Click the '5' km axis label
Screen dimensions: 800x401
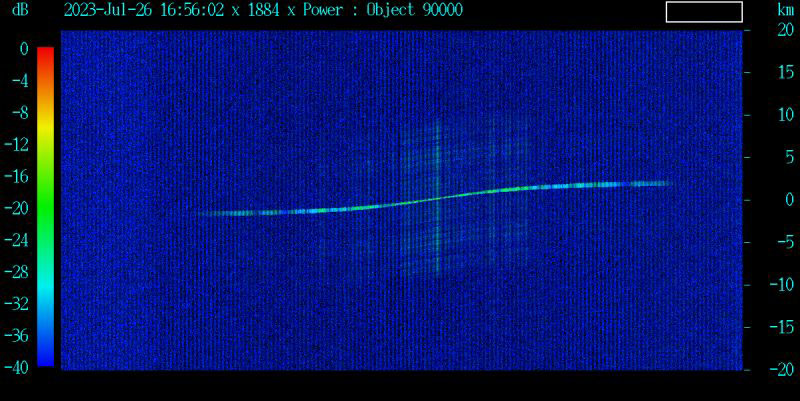pos(790,157)
